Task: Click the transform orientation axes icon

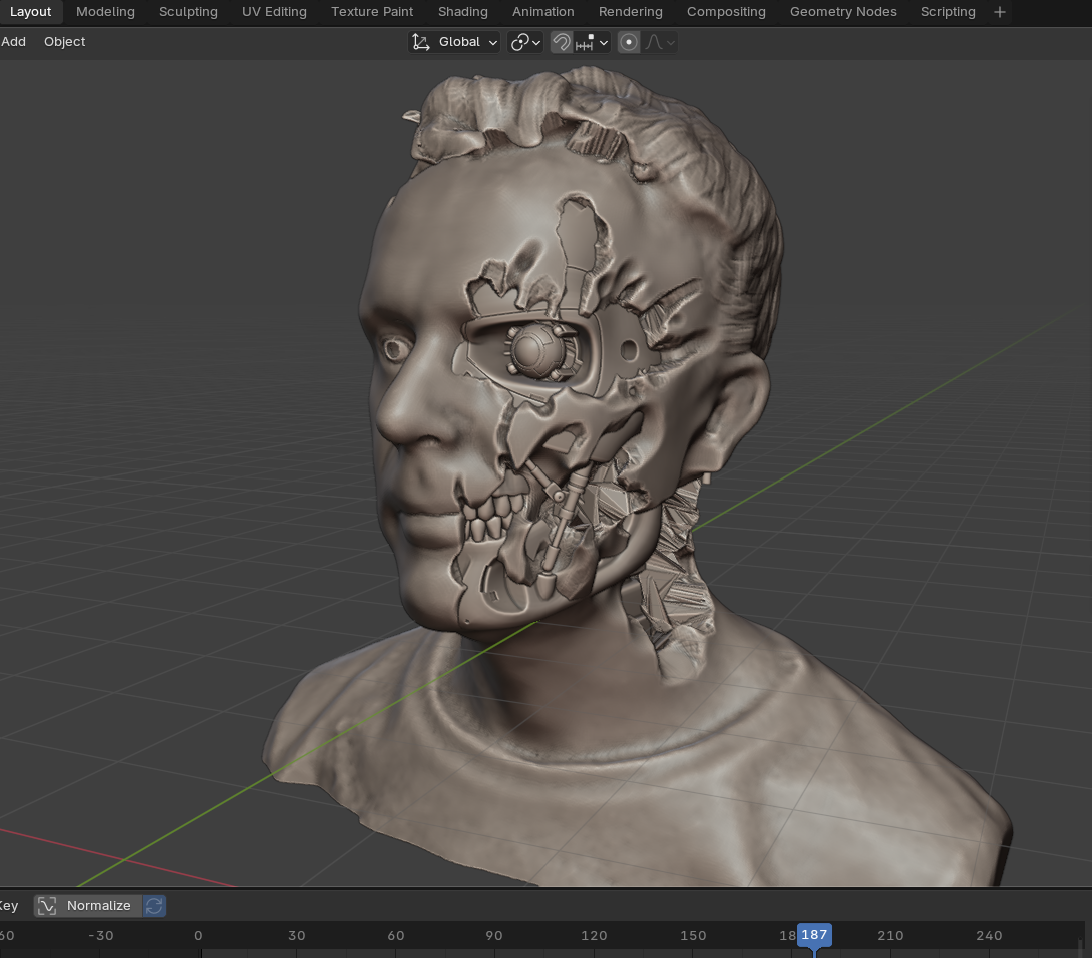Action: (x=421, y=42)
